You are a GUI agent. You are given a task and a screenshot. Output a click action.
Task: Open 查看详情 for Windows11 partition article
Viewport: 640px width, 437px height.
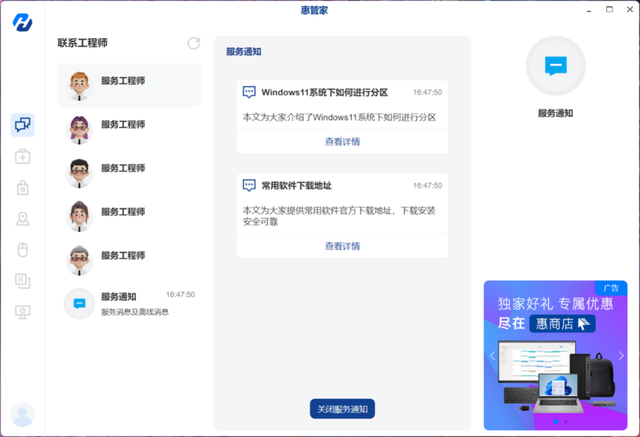tap(342, 142)
